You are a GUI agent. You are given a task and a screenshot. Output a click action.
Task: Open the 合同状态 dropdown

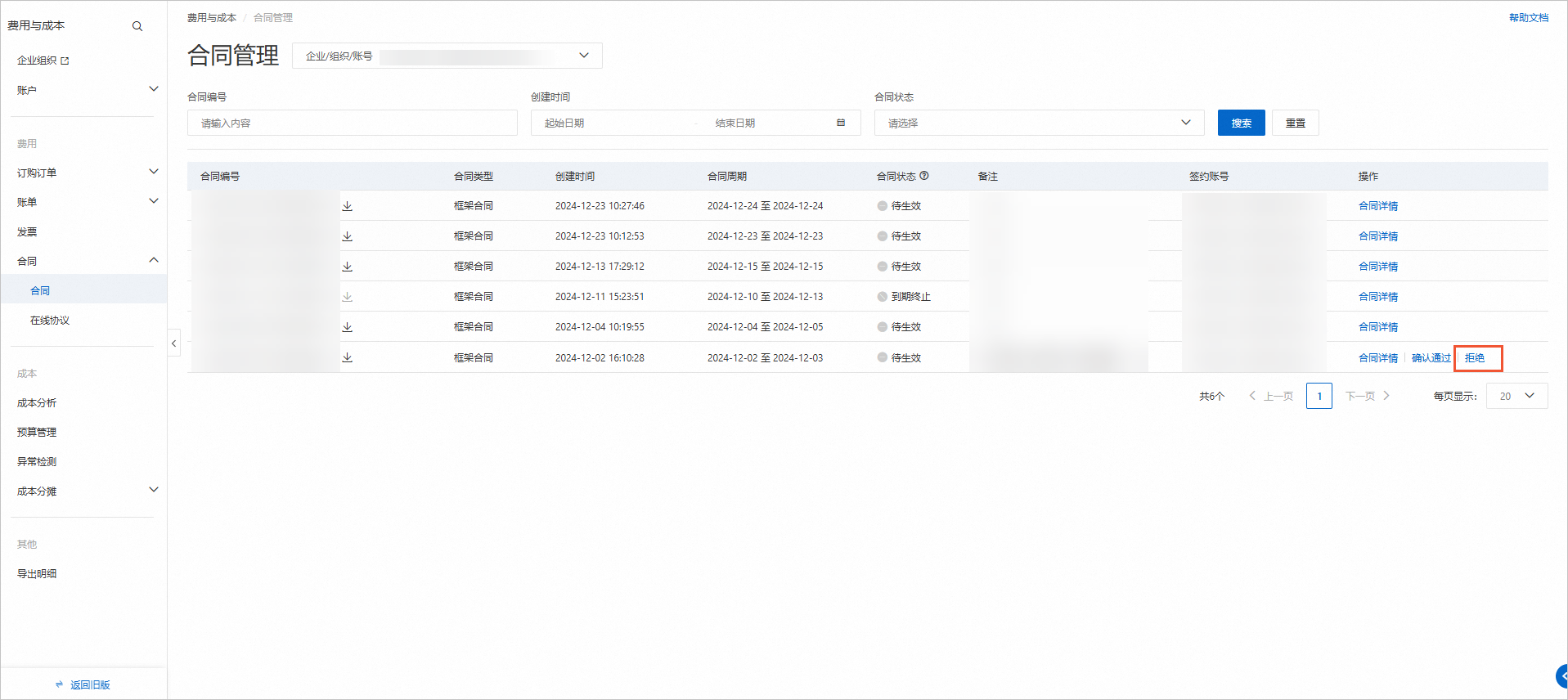(x=1040, y=123)
